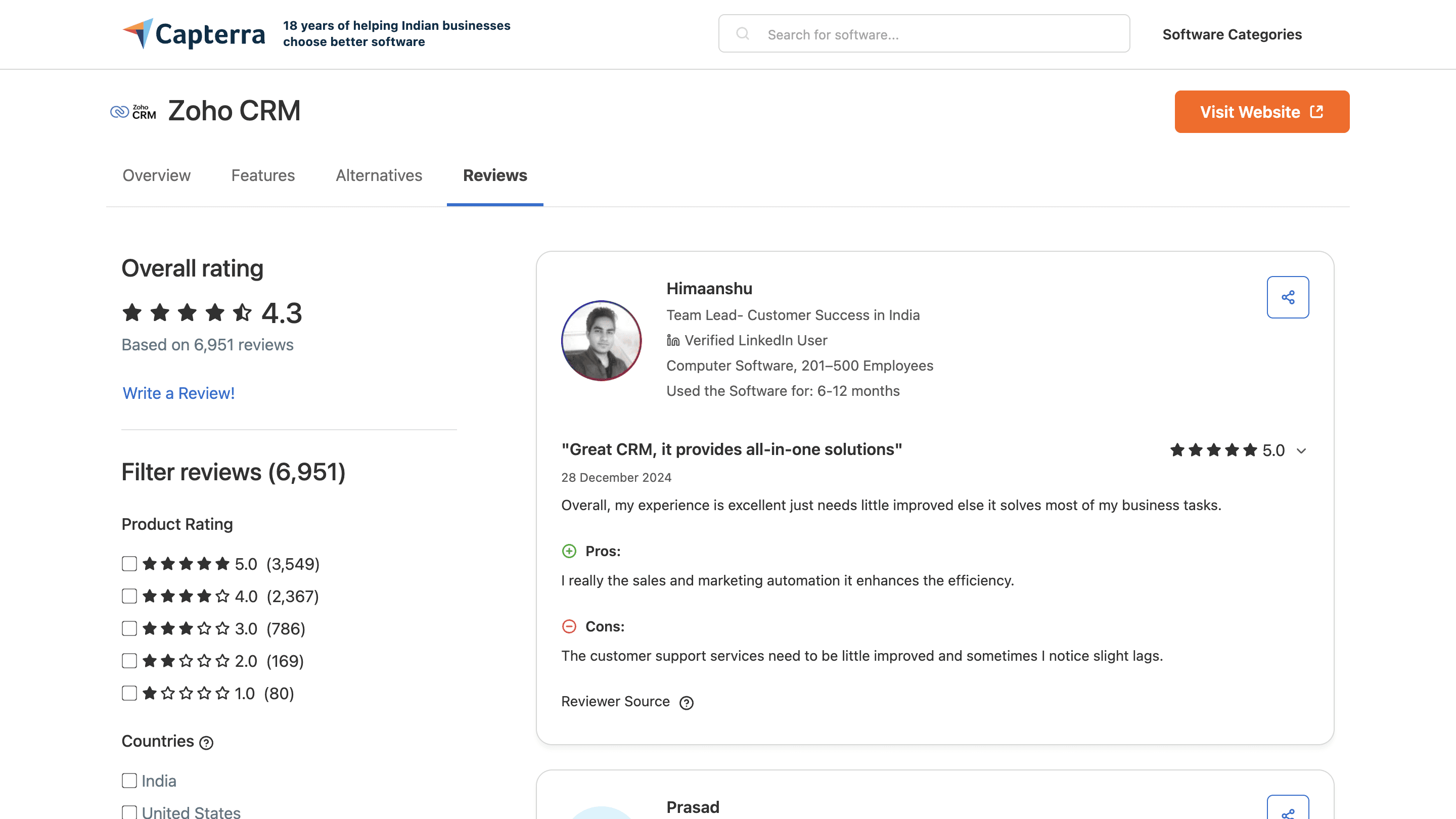Viewport: 1456px width, 819px height.
Task: Open the Software Categories menu
Action: tap(1232, 34)
